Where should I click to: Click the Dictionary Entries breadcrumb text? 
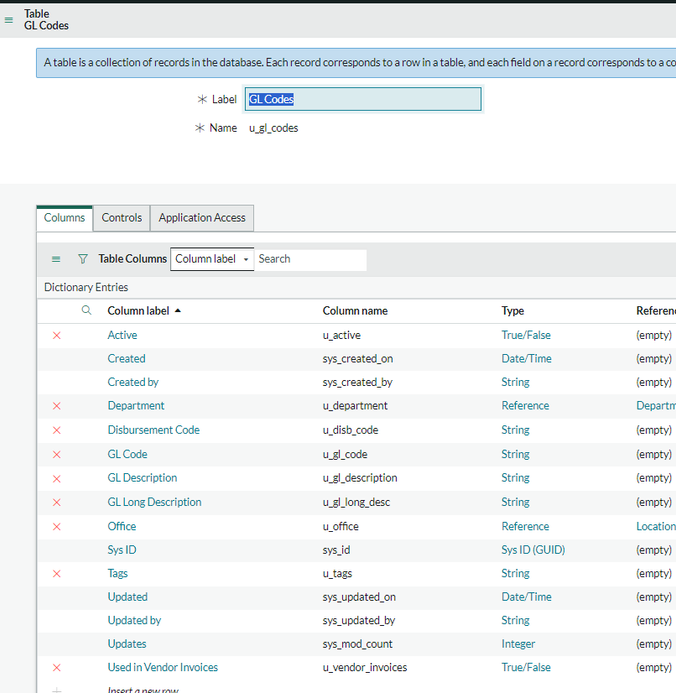click(86, 287)
